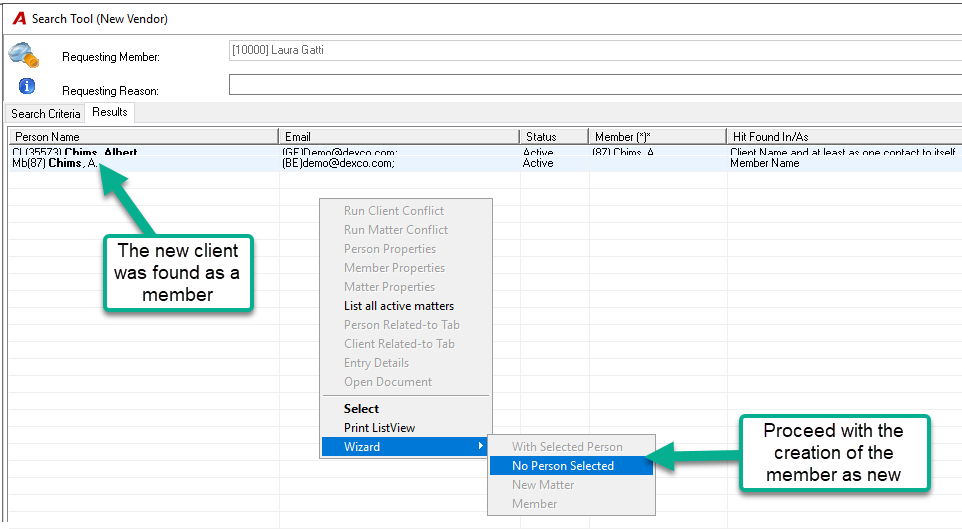
Task: Click the Requesting Member field with Laura Gatti
Action: pyautogui.click(x=595, y=50)
